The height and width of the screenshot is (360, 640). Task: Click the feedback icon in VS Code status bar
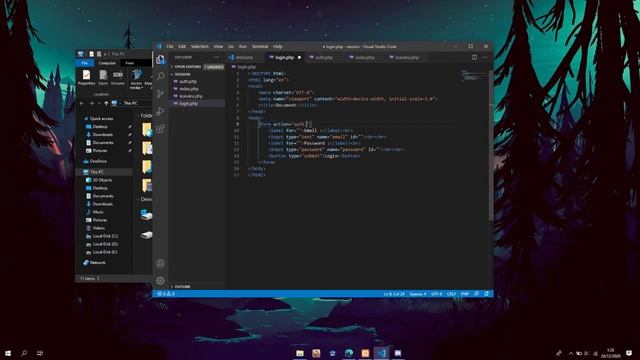tap(476, 294)
